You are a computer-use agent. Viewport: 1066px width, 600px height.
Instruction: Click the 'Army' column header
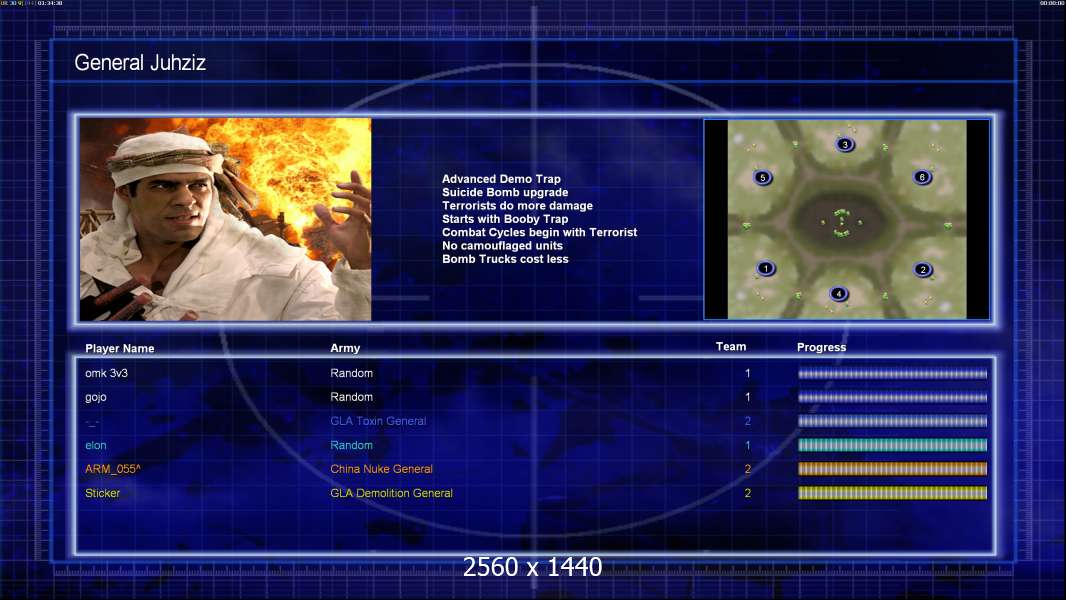(345, 348)
